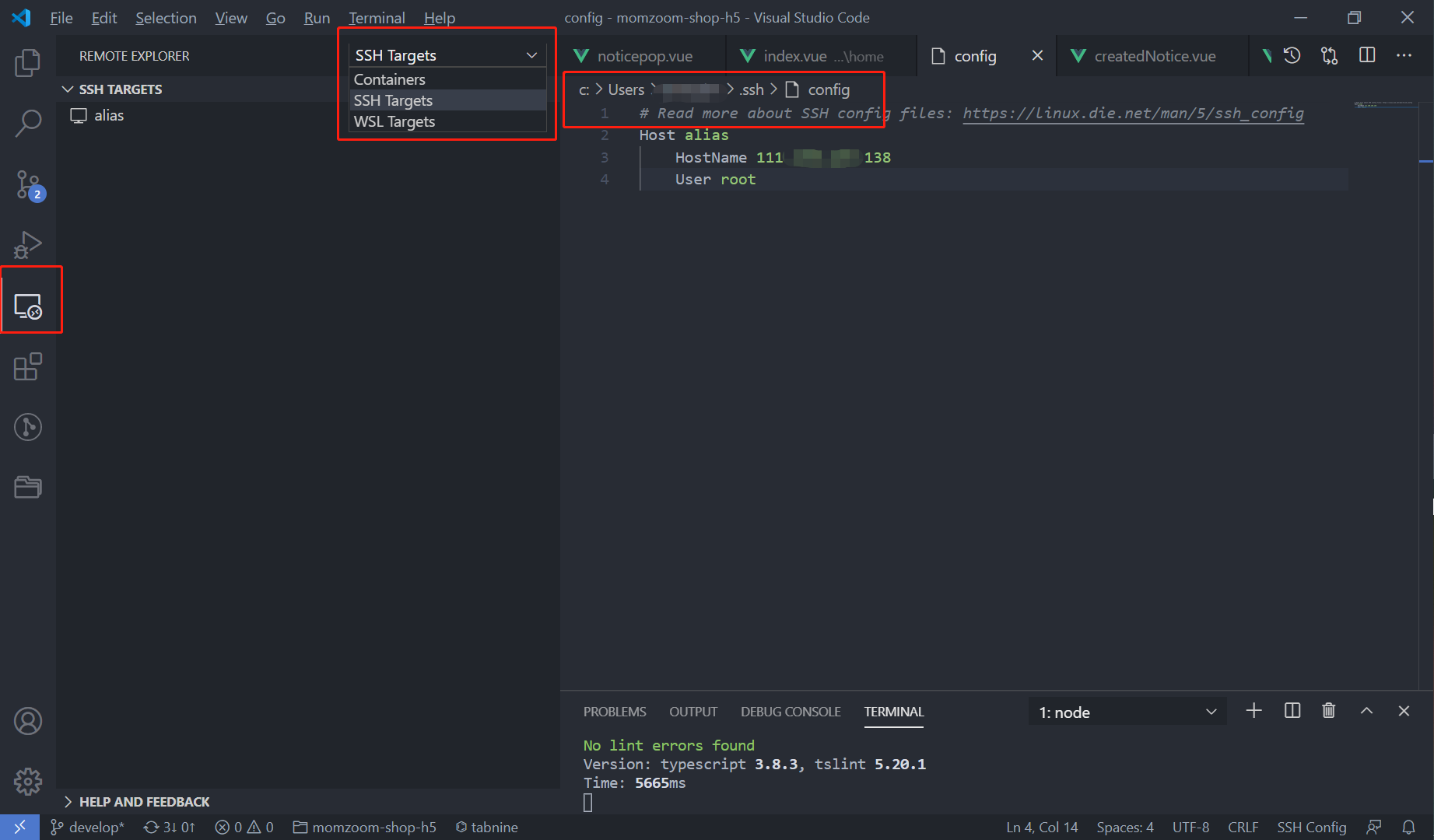Split the editor using the split icon
Screen dimensions: 1434x840
point(1366,55)
